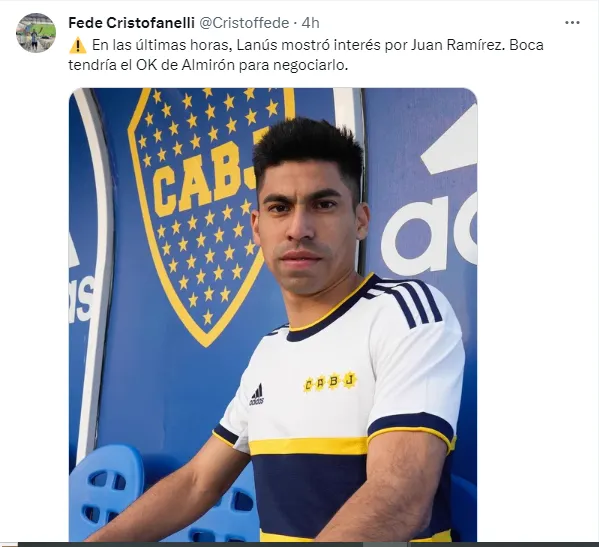Click Fede Cristofanelli's profile avatar

click(x=36, y=32)
